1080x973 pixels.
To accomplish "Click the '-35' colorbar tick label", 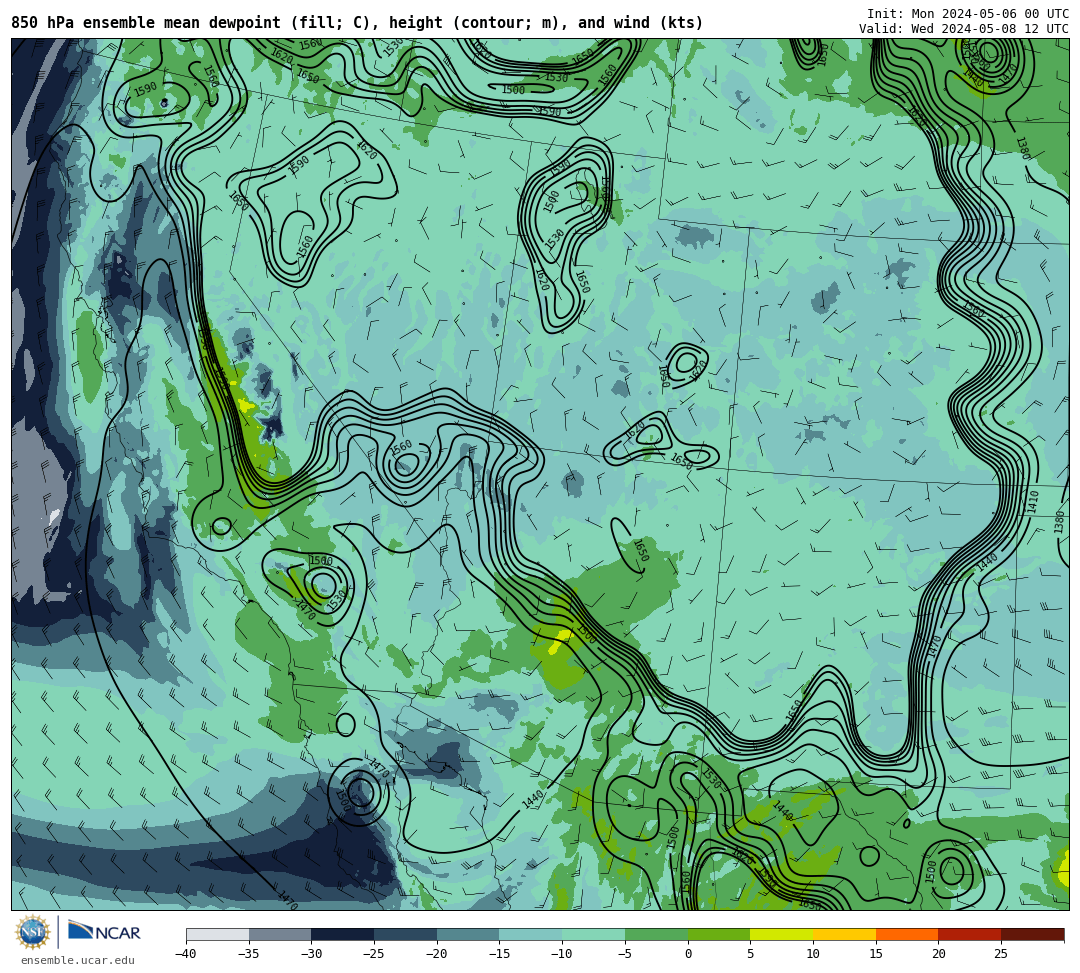I will [249, 954].
